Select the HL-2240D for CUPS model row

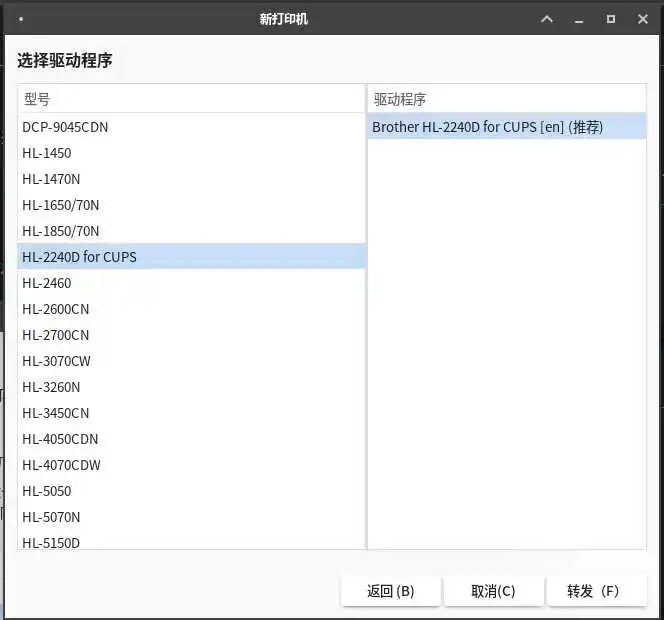coord(191,257)
